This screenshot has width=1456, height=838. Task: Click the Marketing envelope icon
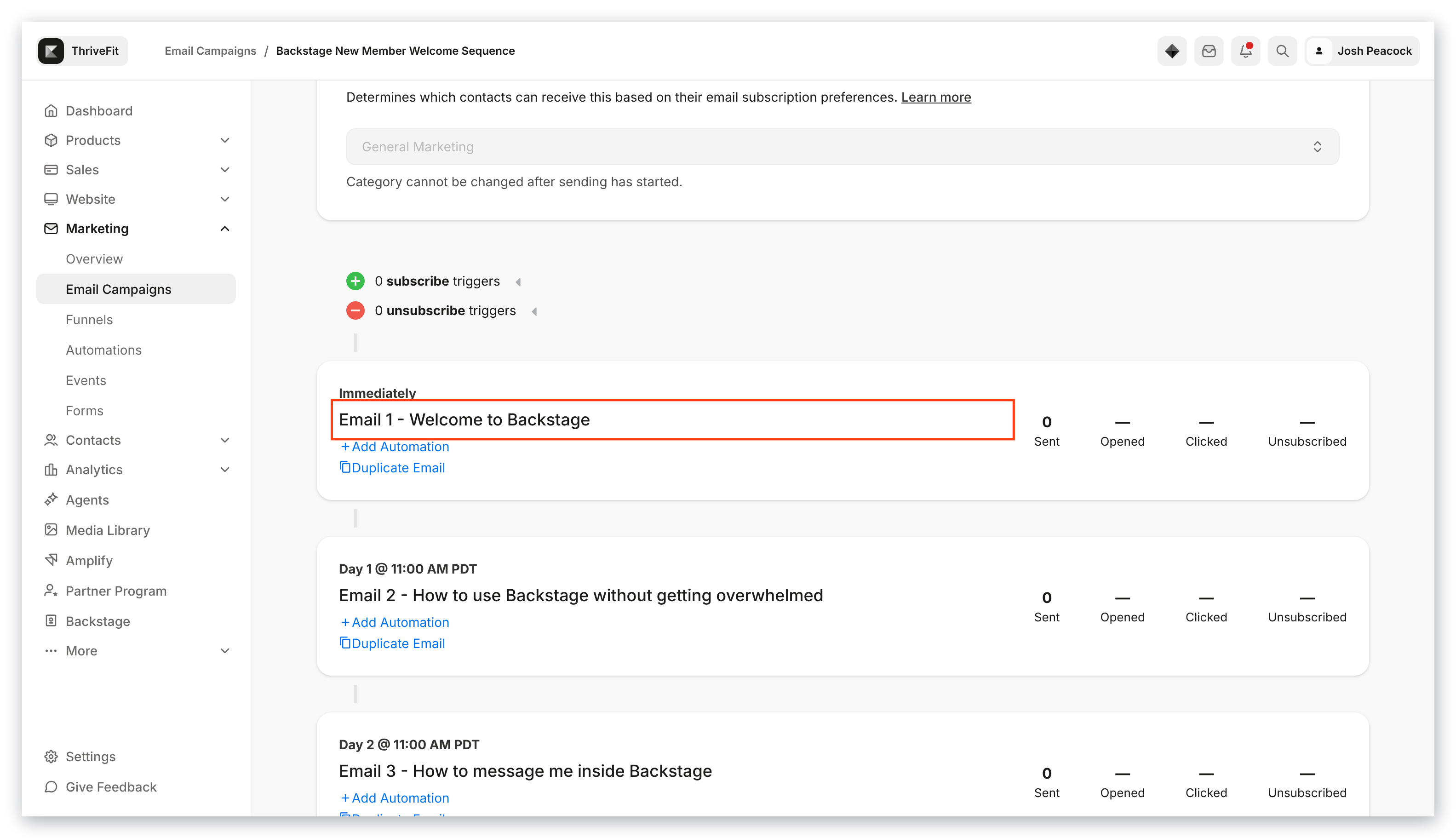click(51, 229)
